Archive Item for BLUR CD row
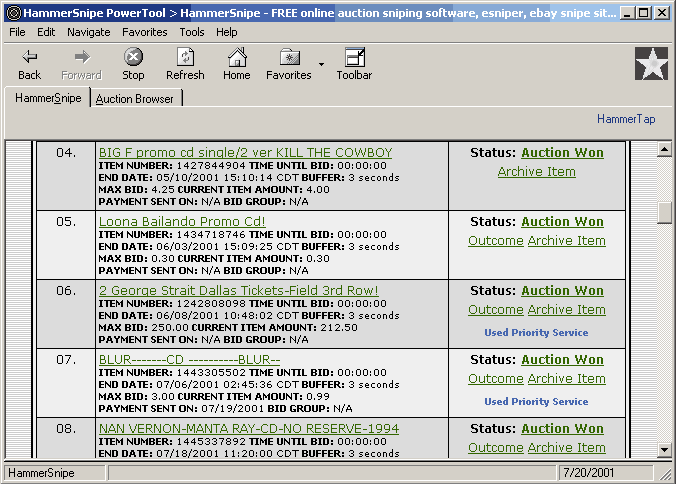677x484 pixels. click(x=566, y=379)
